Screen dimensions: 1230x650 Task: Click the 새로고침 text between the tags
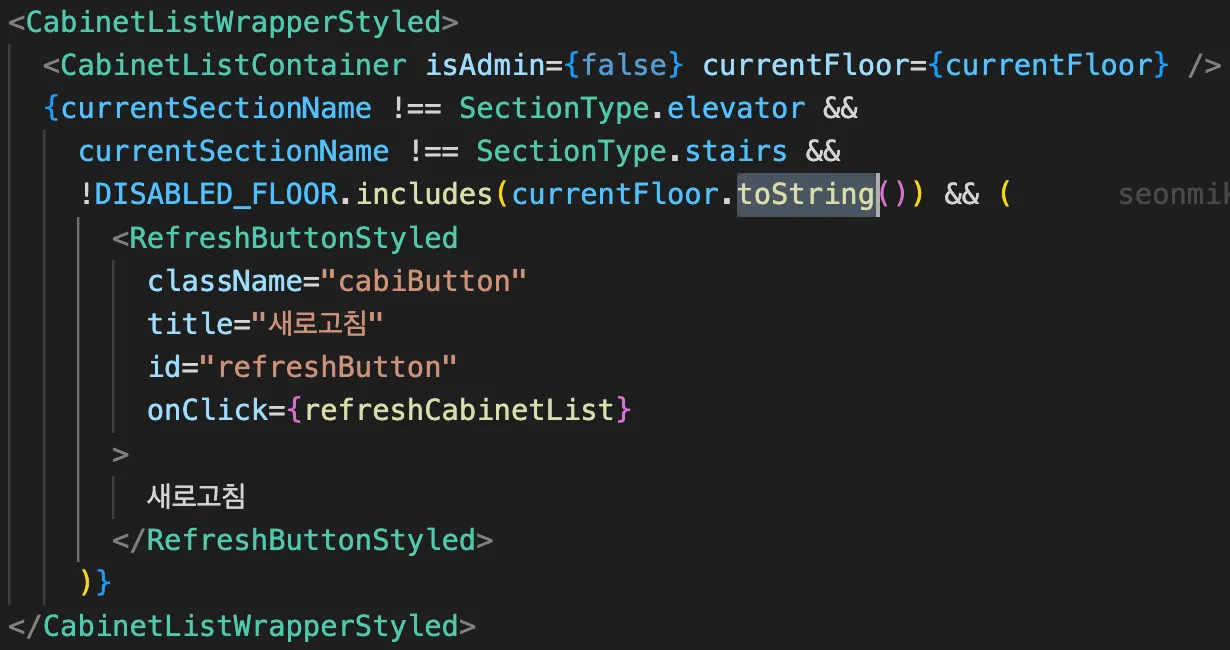coord(196,496)
